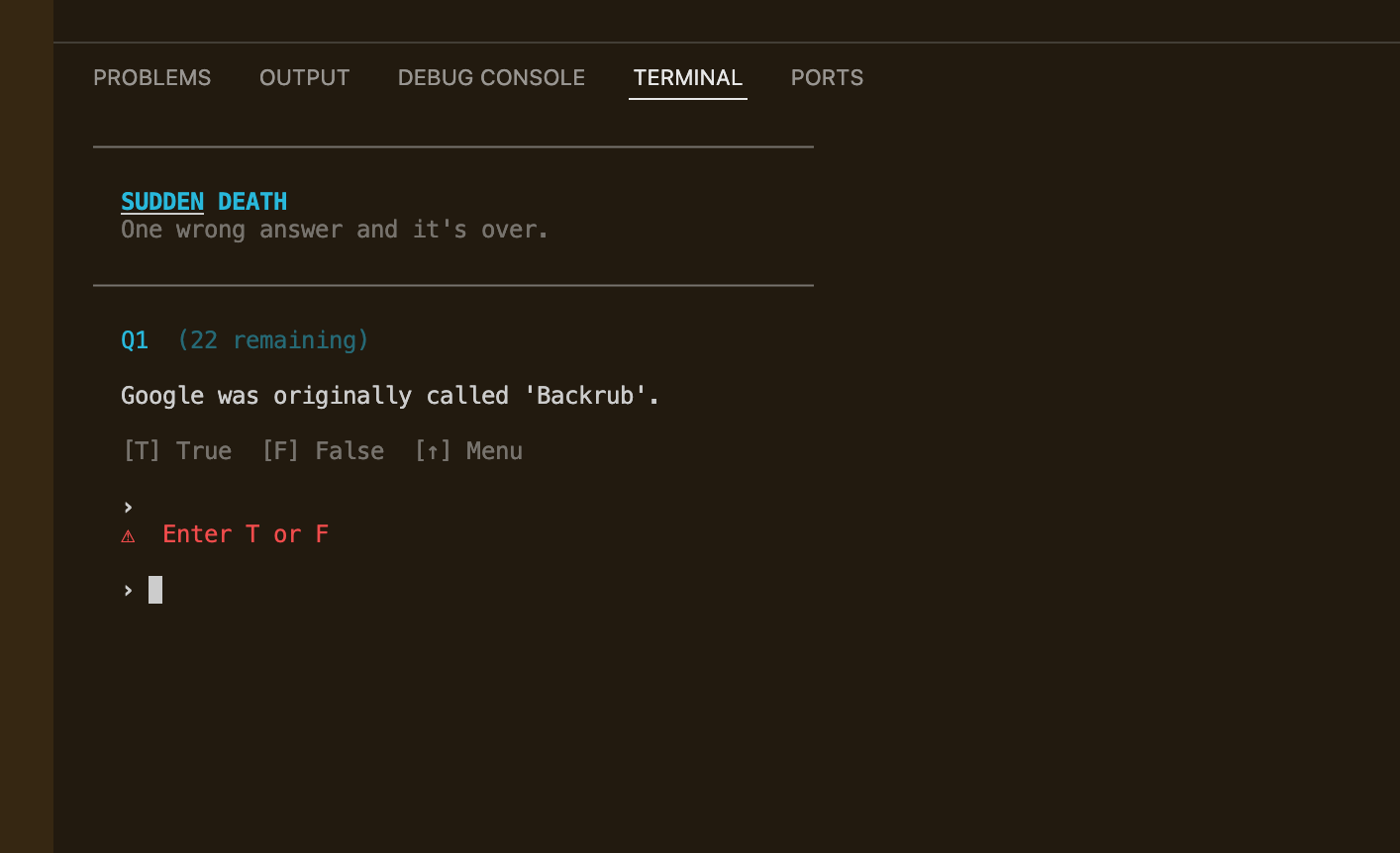Click the red warning triangle icon
1400x853 pixels.
tap(128, 535)
